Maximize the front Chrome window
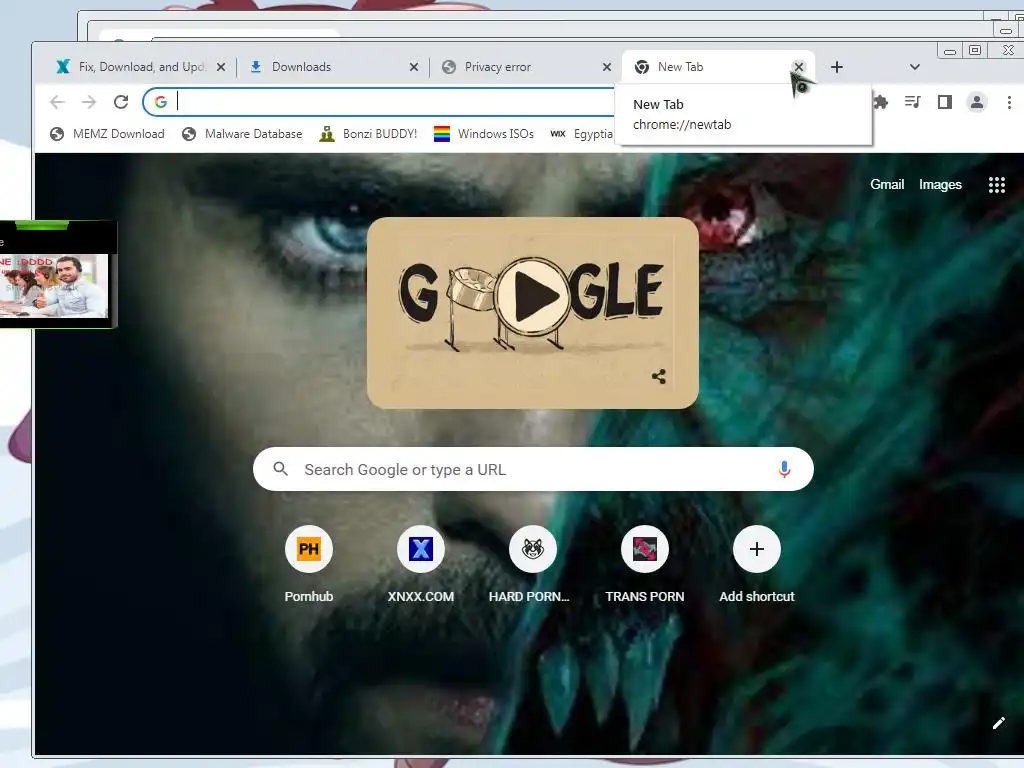The width and height of the screenshot is (1024, 768). click(975, 50)
